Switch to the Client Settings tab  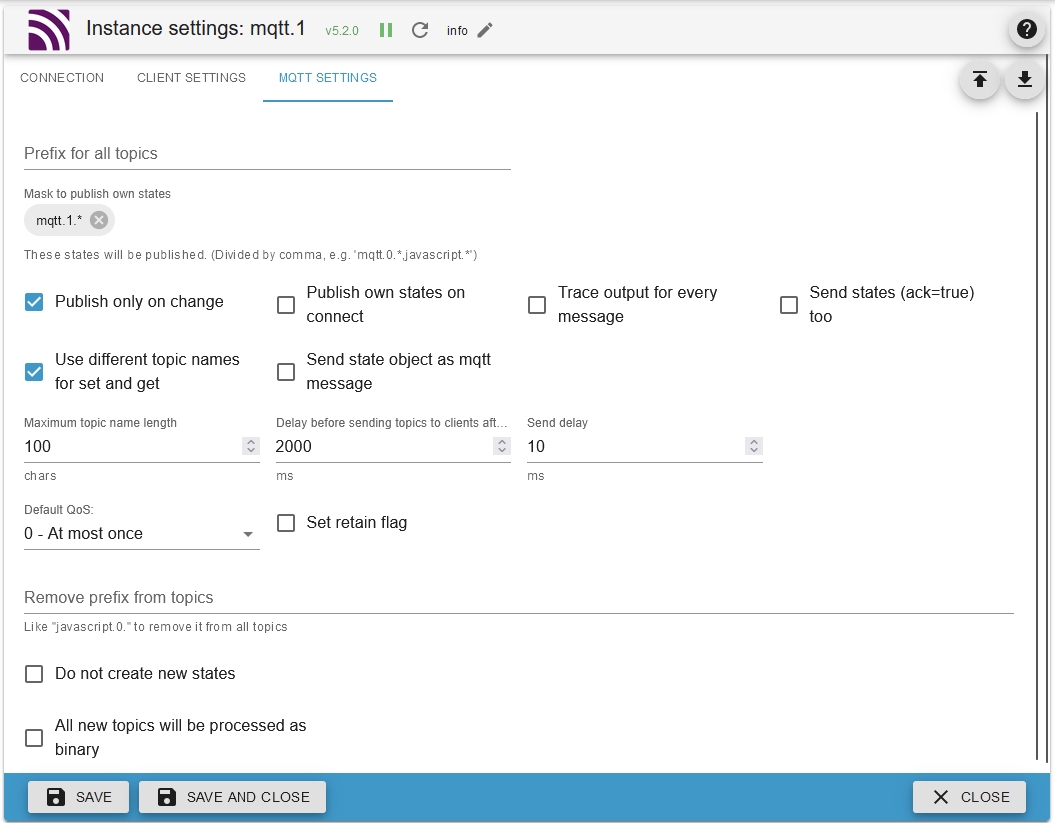[191, 77]
